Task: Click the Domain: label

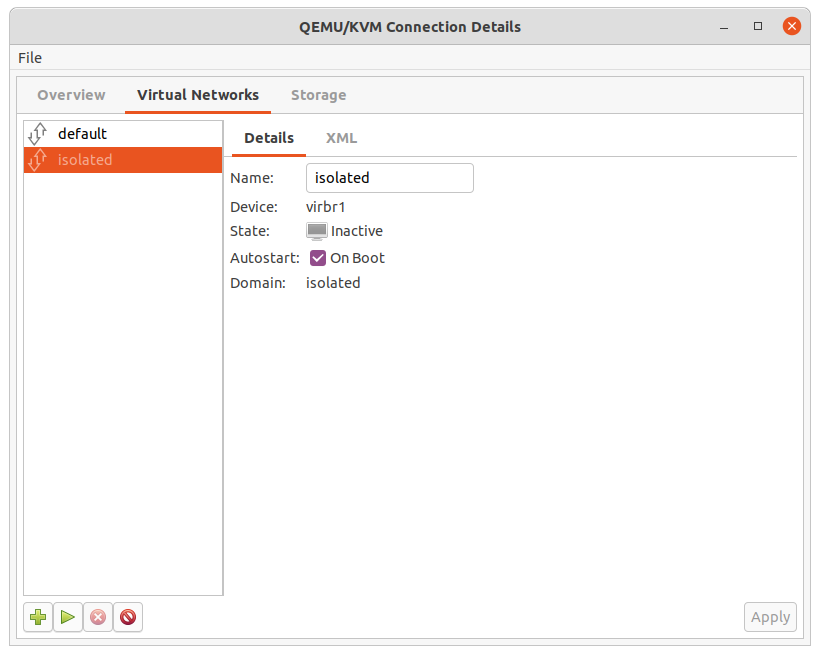Action: point(258,283)
